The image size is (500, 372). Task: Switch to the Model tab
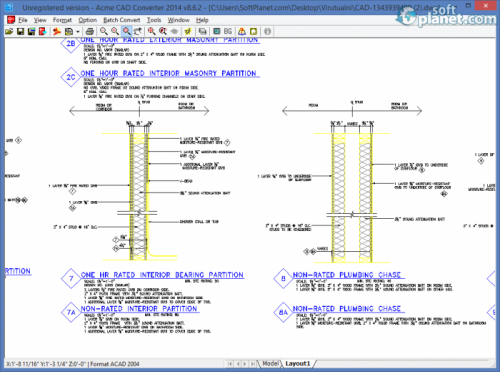[270, 363]
